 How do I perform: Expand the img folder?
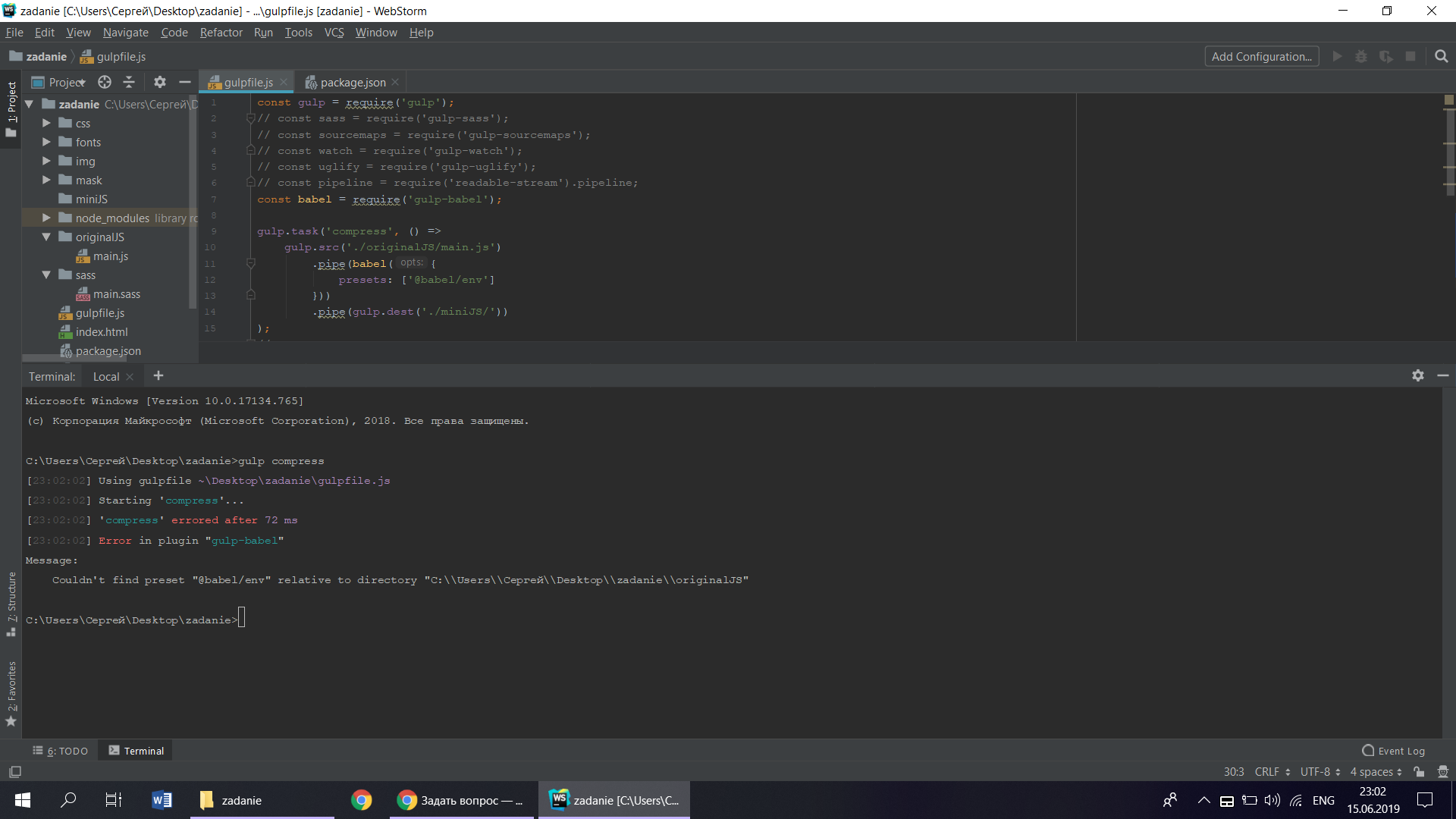(x=46, y=161)
